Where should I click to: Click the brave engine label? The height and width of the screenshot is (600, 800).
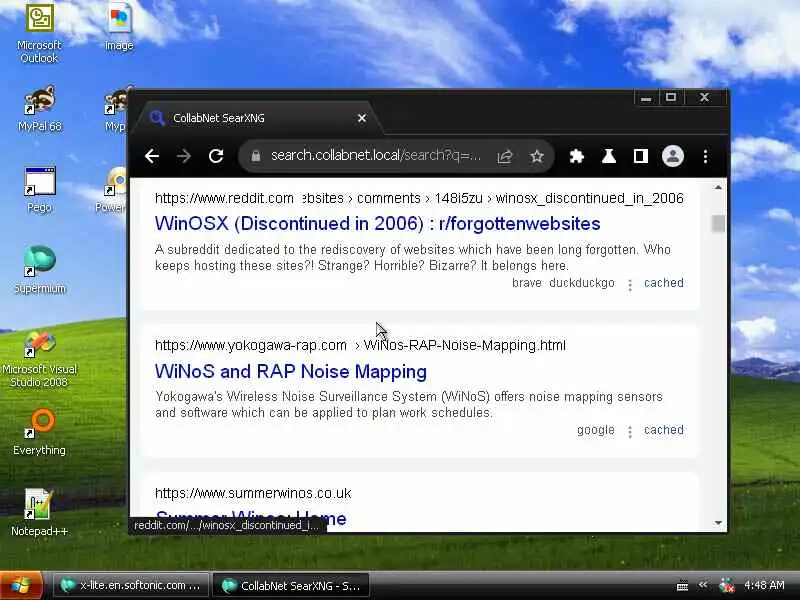pyautogui.click(x=527, y=283)
